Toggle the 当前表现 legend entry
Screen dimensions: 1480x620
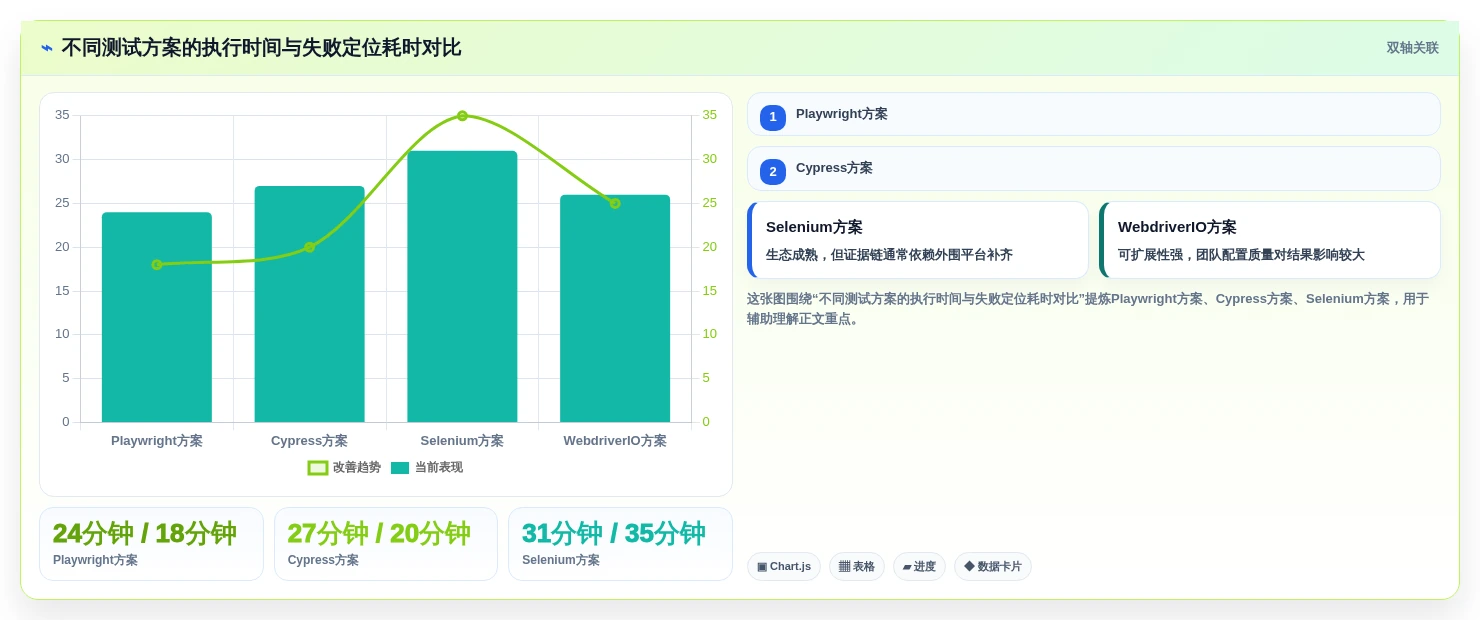[x=427, y=467]
